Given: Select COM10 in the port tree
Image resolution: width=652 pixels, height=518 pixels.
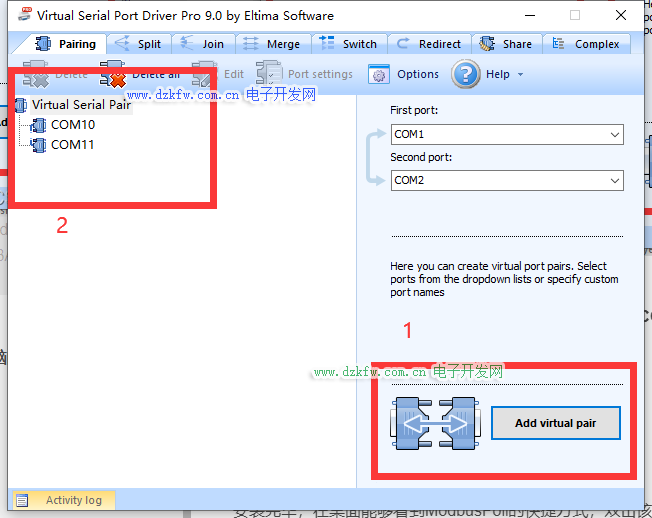Looking at the screenshot, I should pos(72,125).
